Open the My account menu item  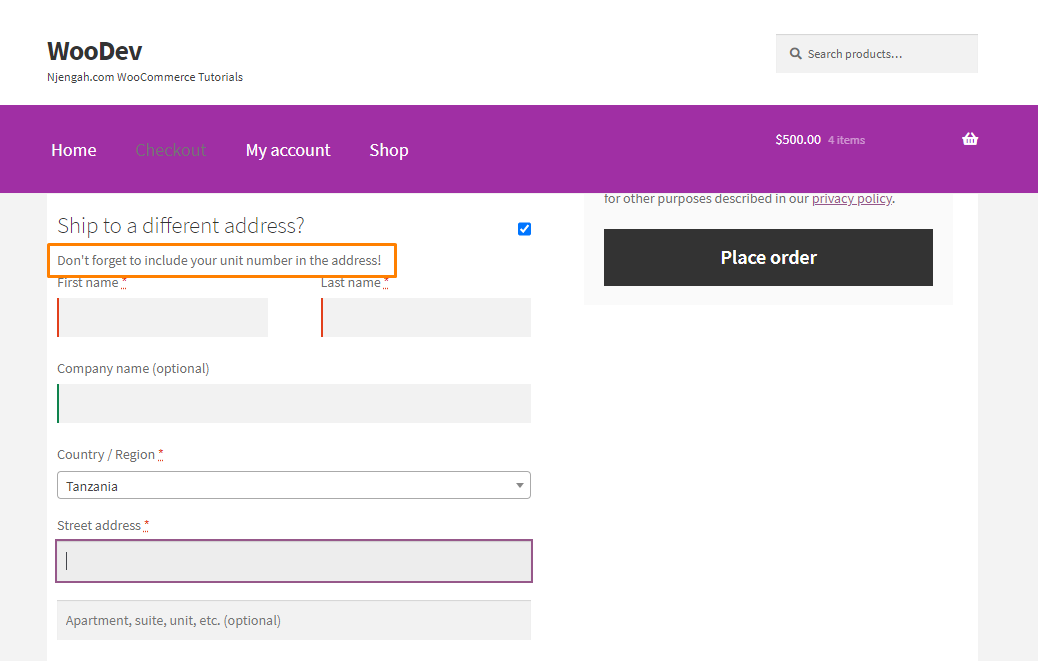pos(288,150)
